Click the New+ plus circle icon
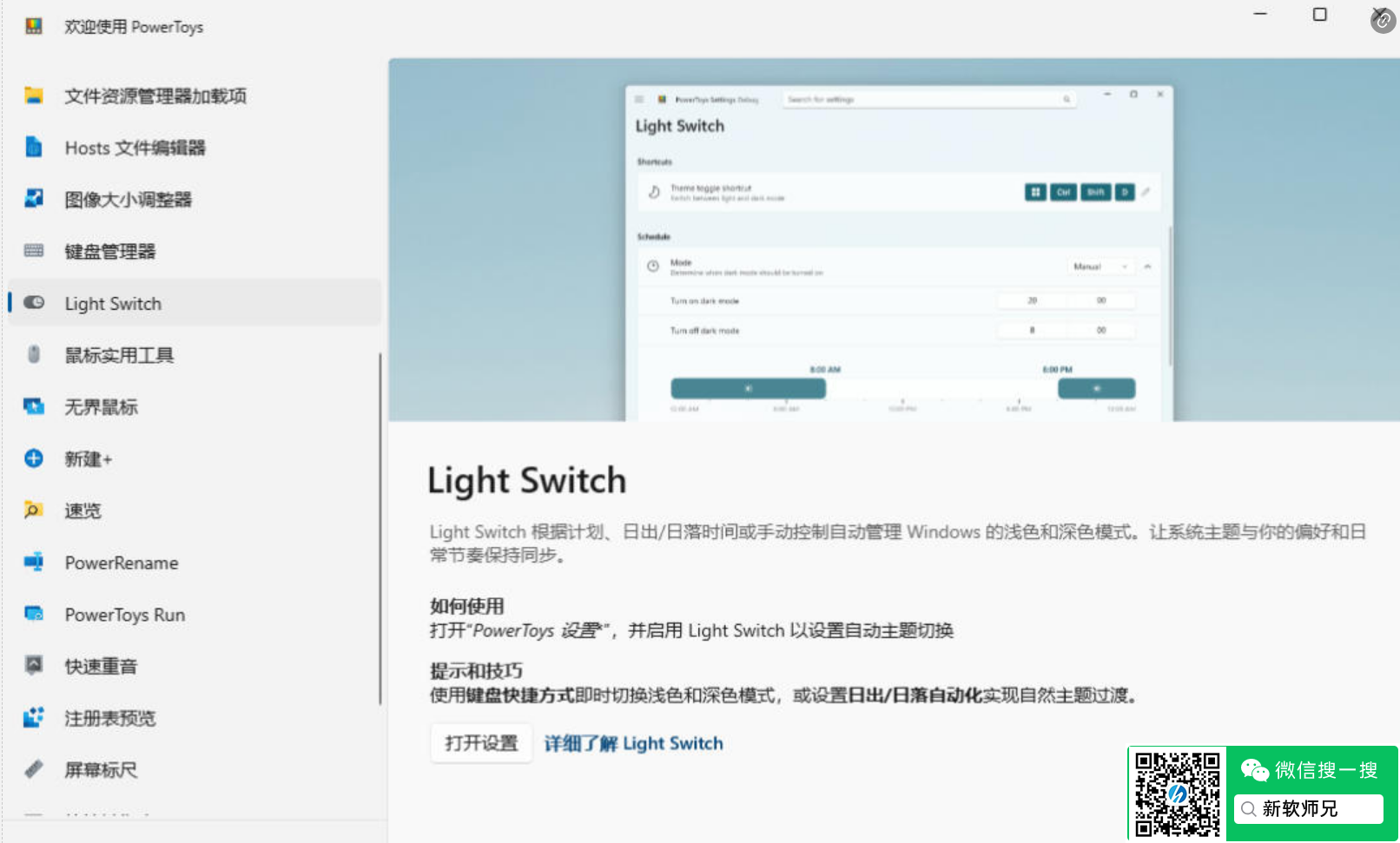1400x843 pixels. [34, 458]
